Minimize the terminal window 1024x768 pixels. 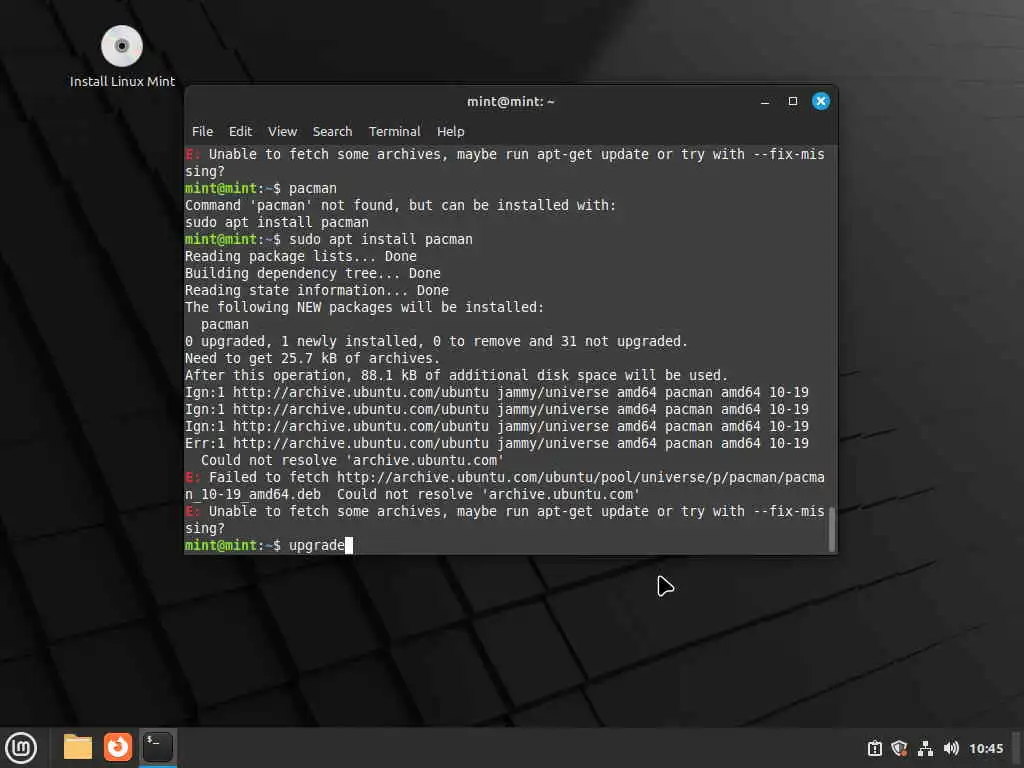[x=765, y=101]
